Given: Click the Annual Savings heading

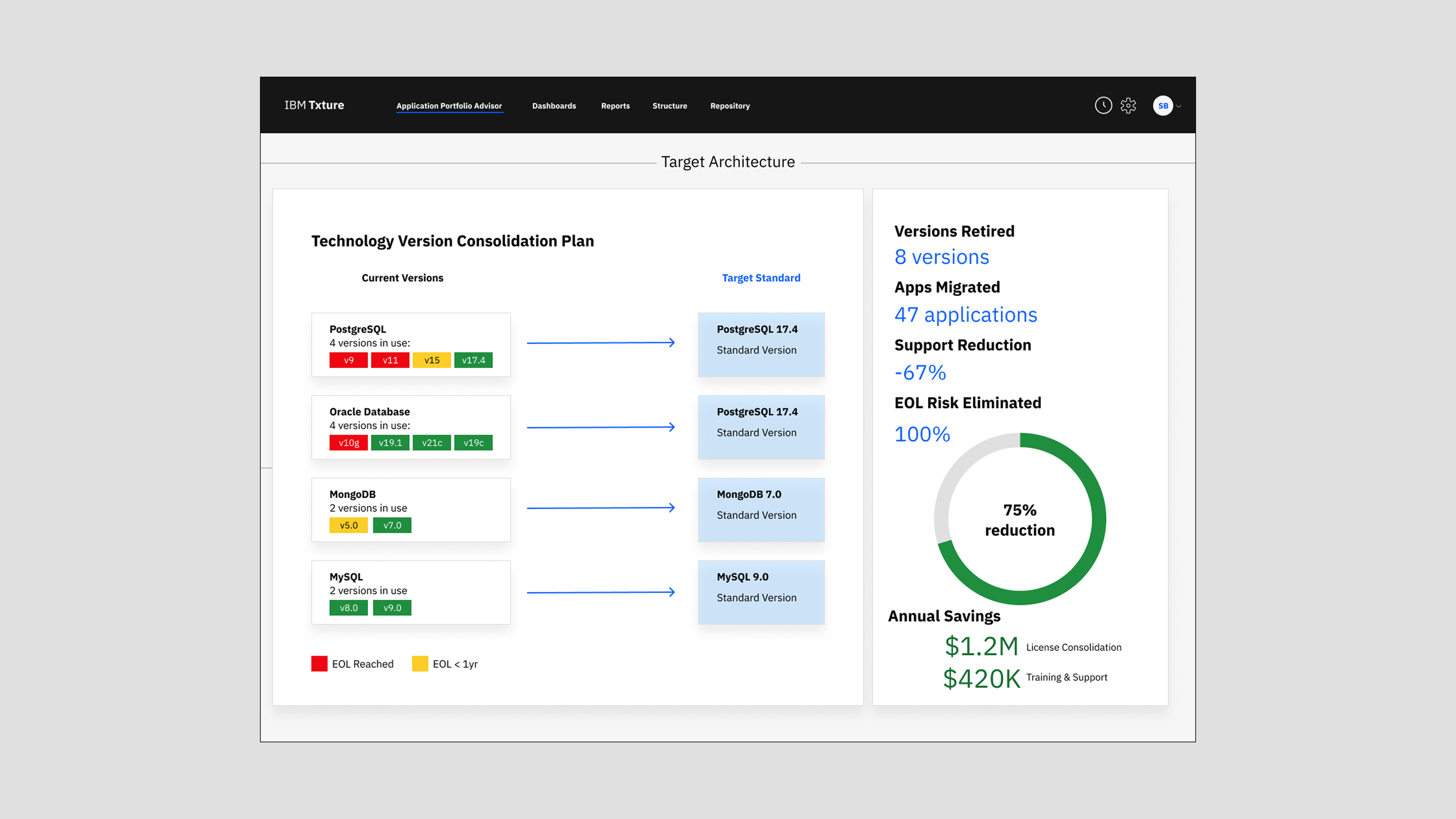Looking at the screenshot, I should point(944,616).
